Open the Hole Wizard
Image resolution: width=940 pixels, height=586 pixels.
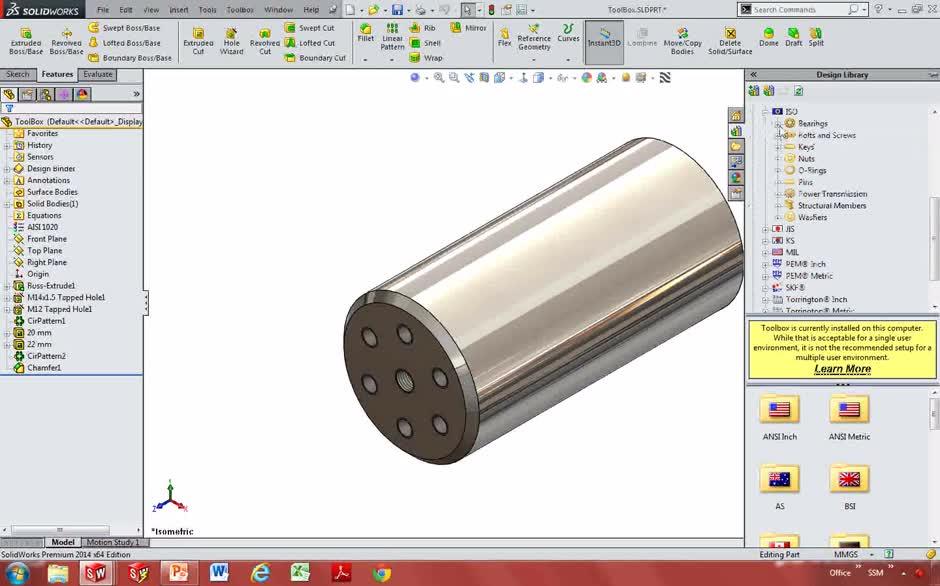click(231, 38)
